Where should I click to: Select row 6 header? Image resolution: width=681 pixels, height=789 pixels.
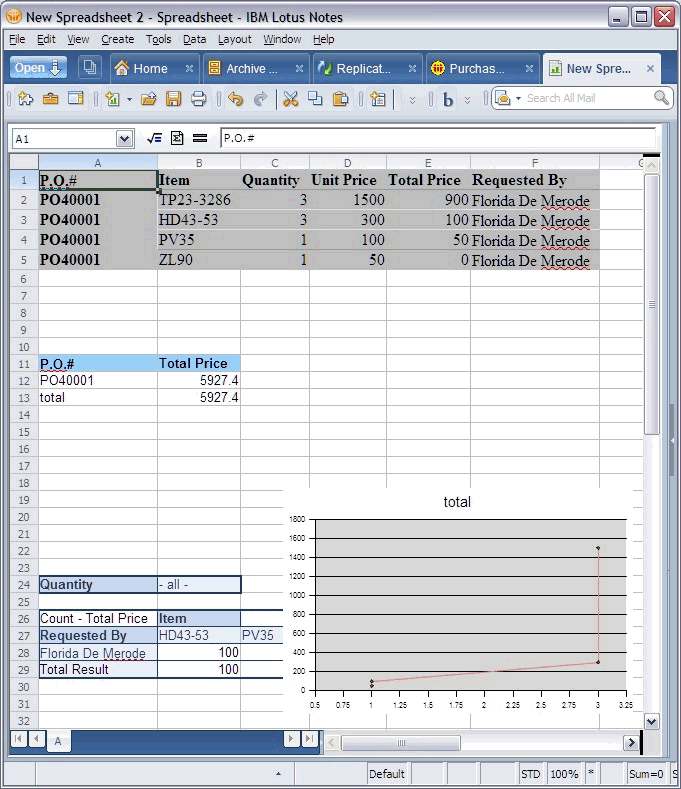click(x=24, y=279)
